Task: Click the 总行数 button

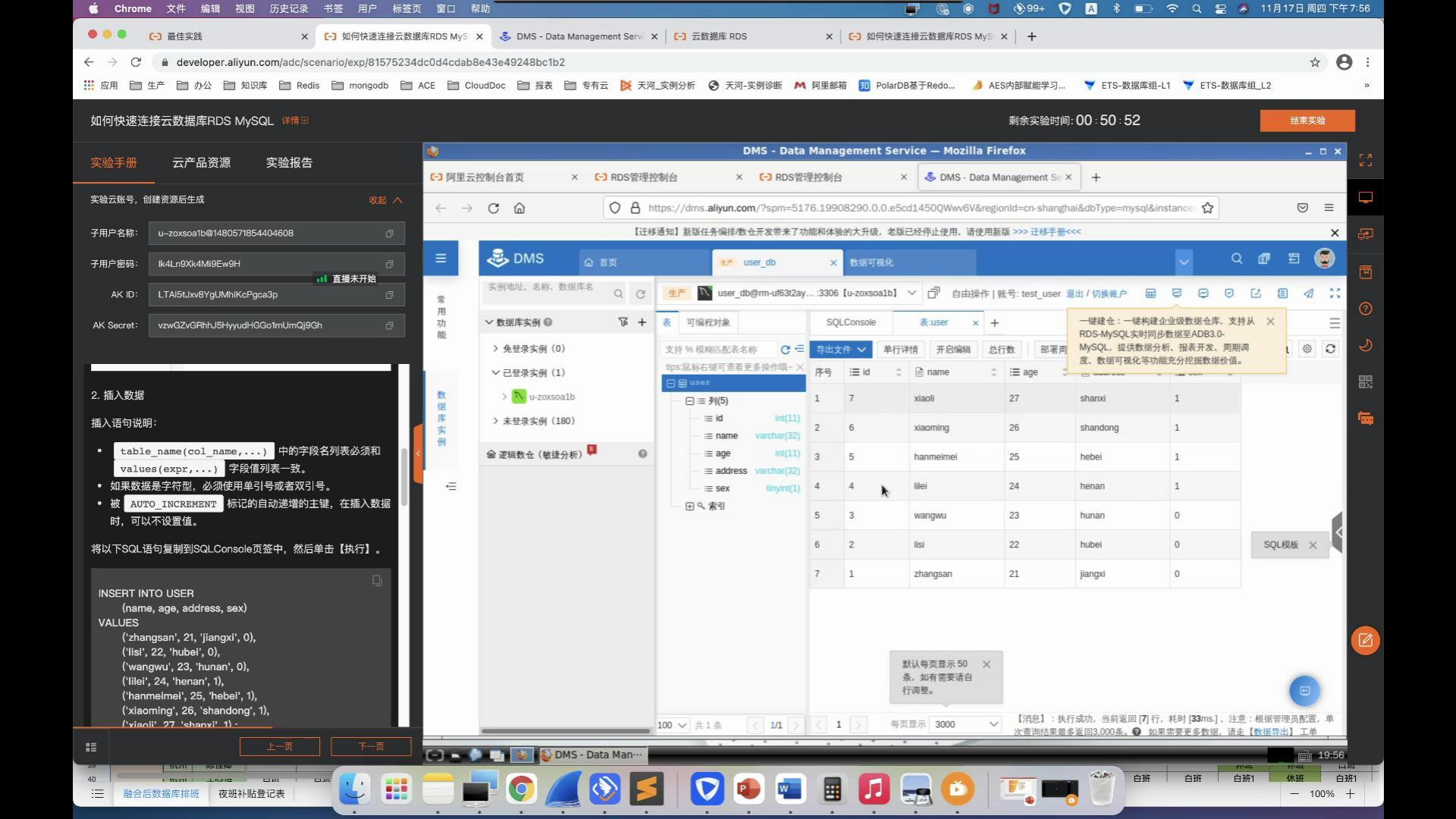Action: point(1002,349)
